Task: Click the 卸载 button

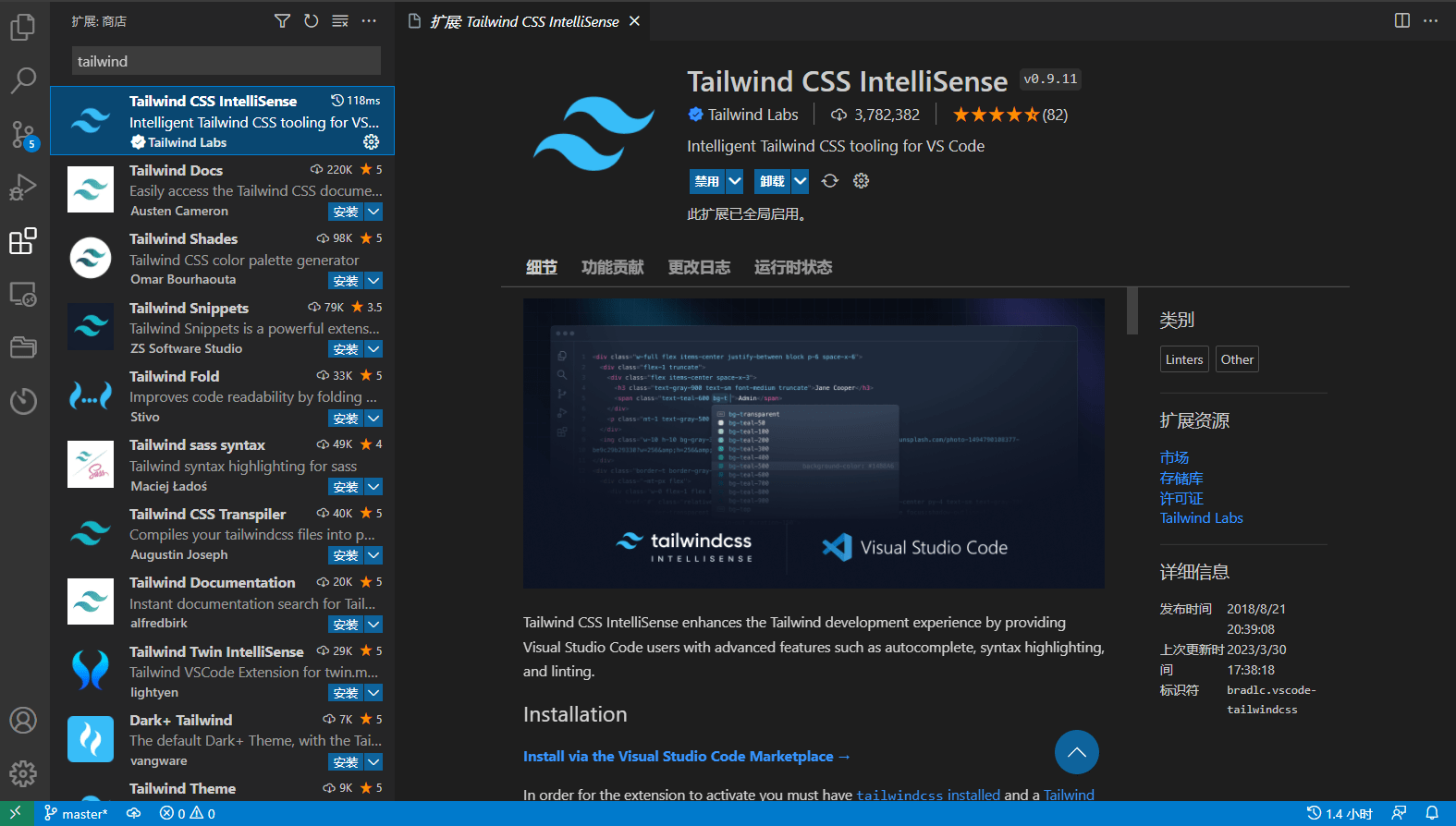Action: tap(773, 181)
